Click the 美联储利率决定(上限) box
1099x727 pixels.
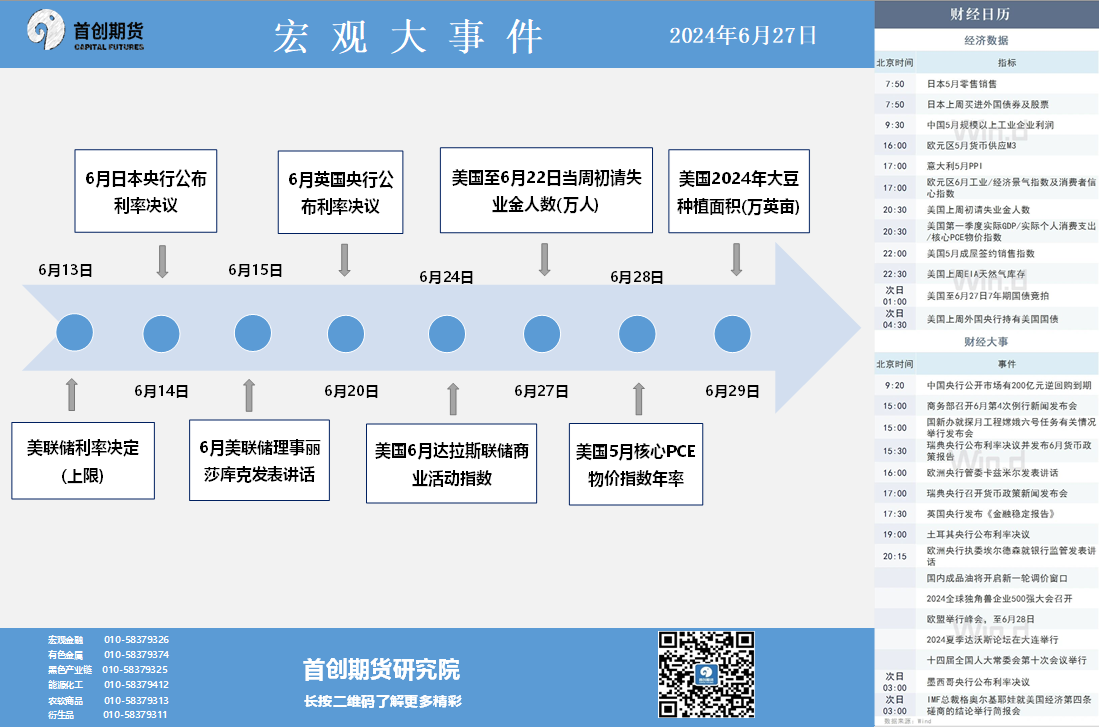83,461
